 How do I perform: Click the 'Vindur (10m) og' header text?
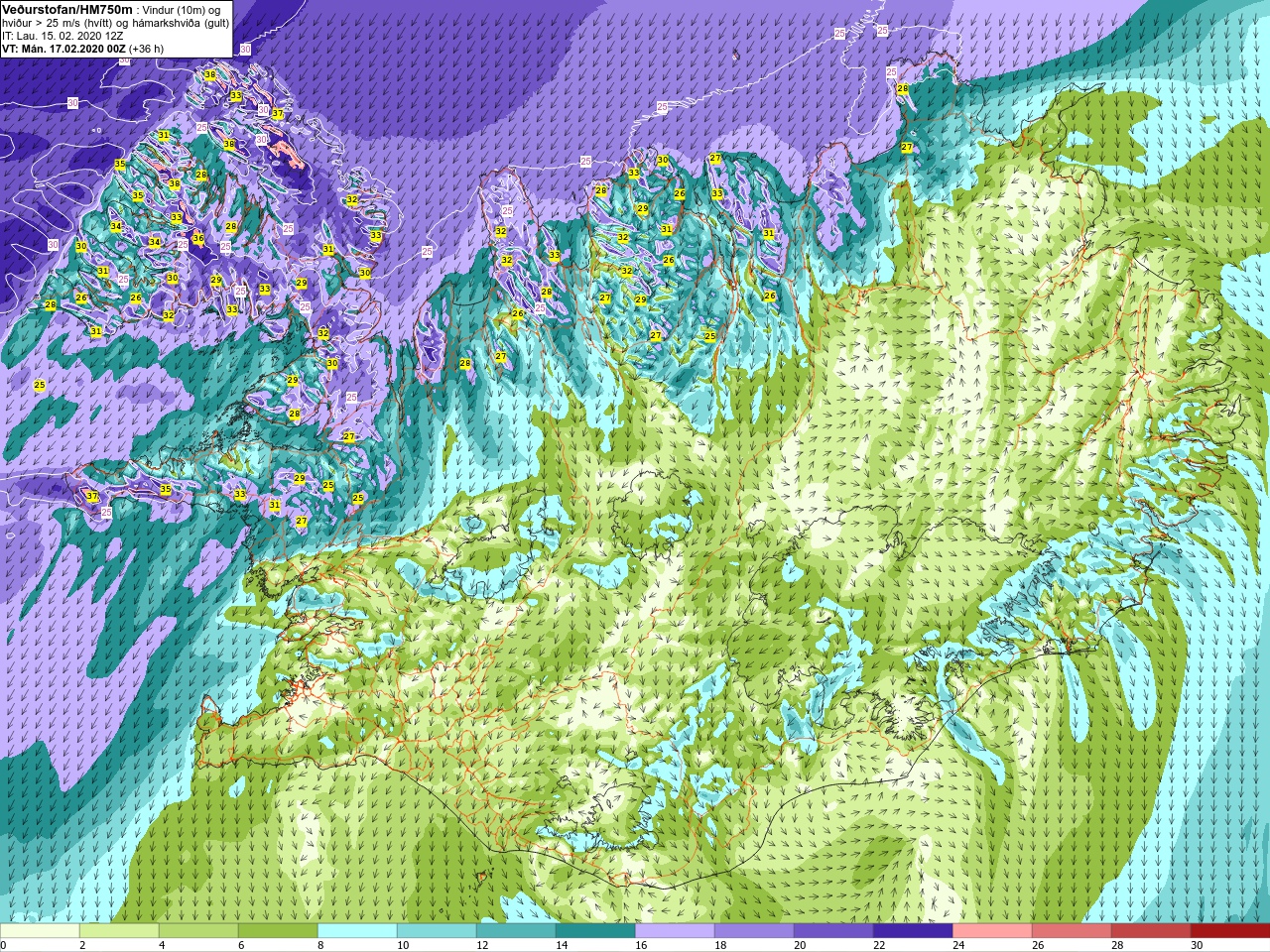(x=184, y=10)
